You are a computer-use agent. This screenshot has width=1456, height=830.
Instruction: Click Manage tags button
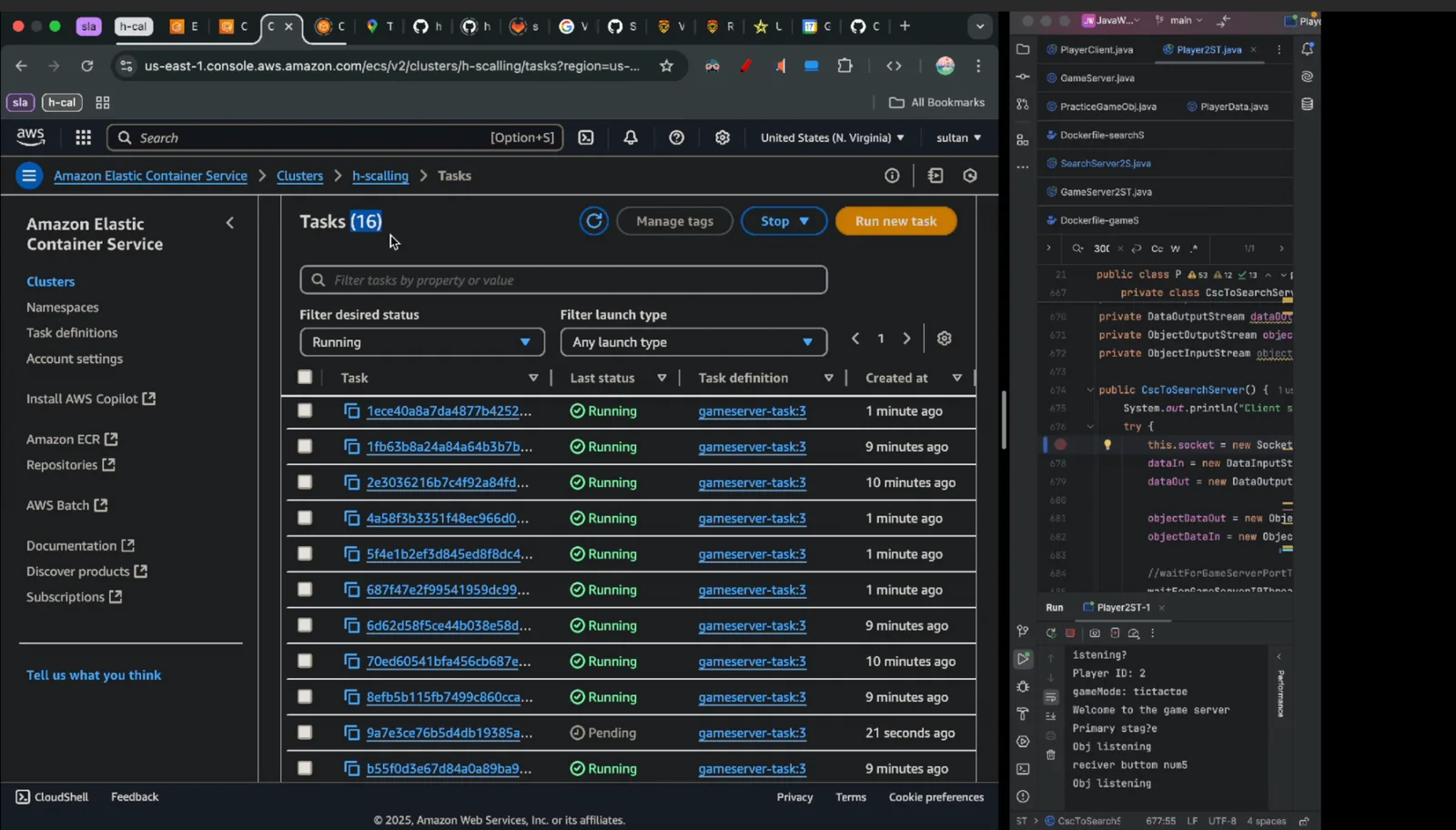675,221
